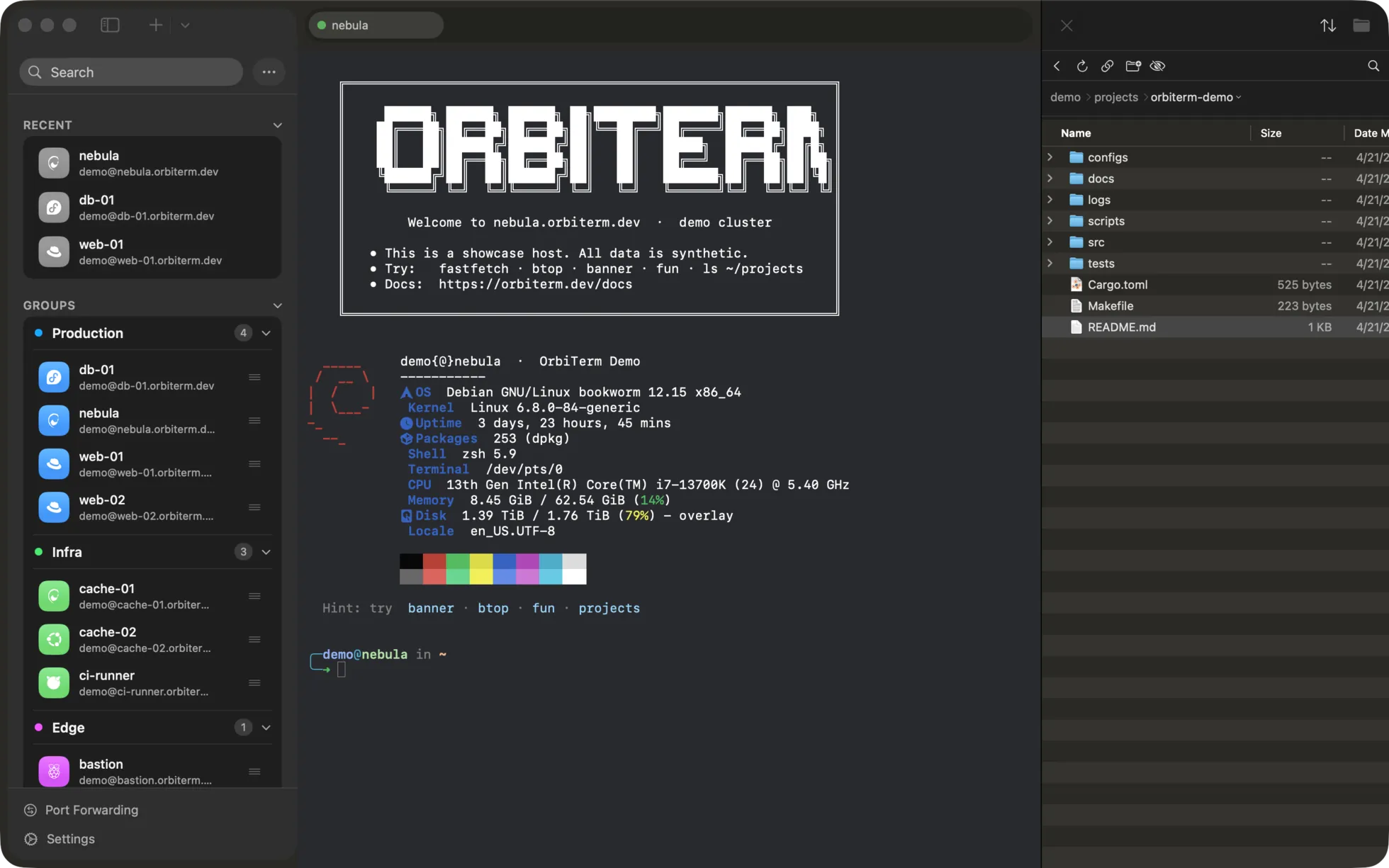Click the db-01 icon in Production group
The width and height of the screenshot is (1389, 868).
54,377
